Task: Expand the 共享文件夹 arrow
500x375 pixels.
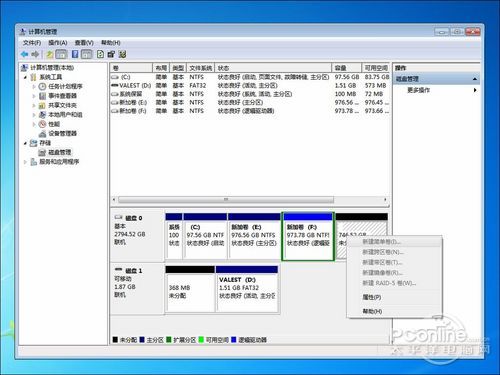Action: tap(34, 105)
